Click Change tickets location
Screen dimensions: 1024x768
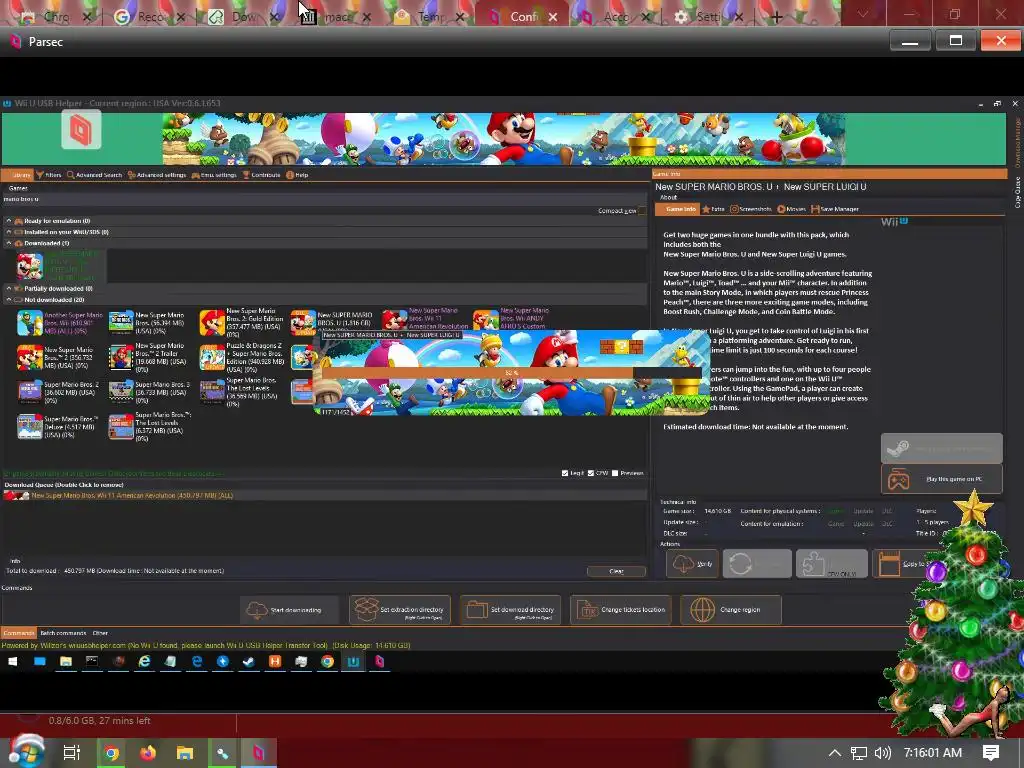(x=621, y=610)
